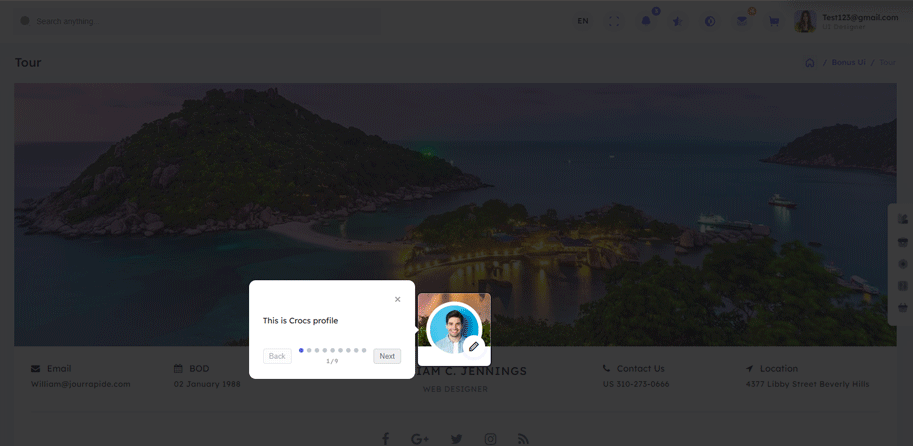This screenshot has height=446, width=913.
Task: Open the Instagram social icon
Action: tap(490, 439)
